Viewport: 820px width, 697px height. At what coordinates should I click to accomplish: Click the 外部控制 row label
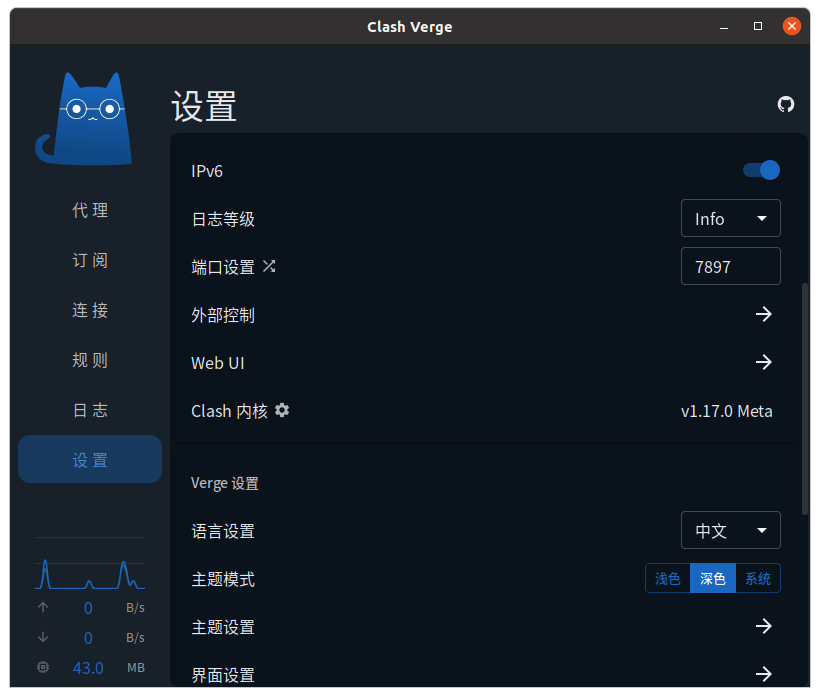click(223, 315)
